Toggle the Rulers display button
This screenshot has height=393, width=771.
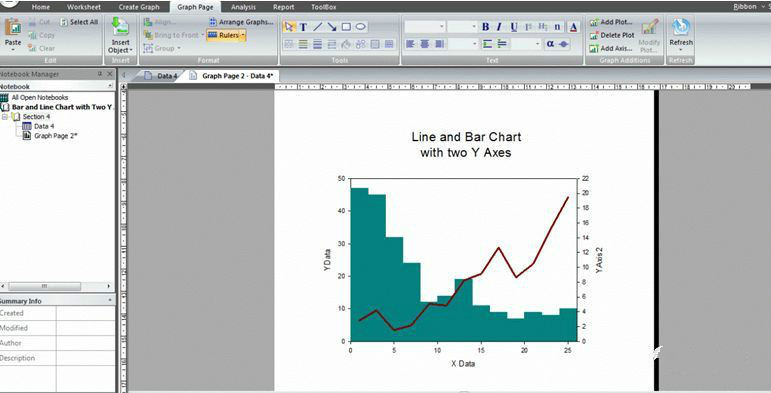(x=226, y=35)
